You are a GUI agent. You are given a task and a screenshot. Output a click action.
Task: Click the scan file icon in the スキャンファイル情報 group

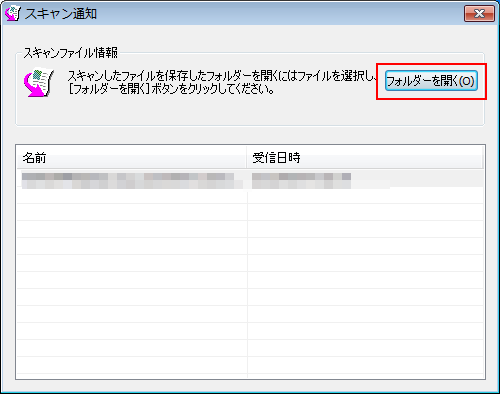[x=38, y=82]
